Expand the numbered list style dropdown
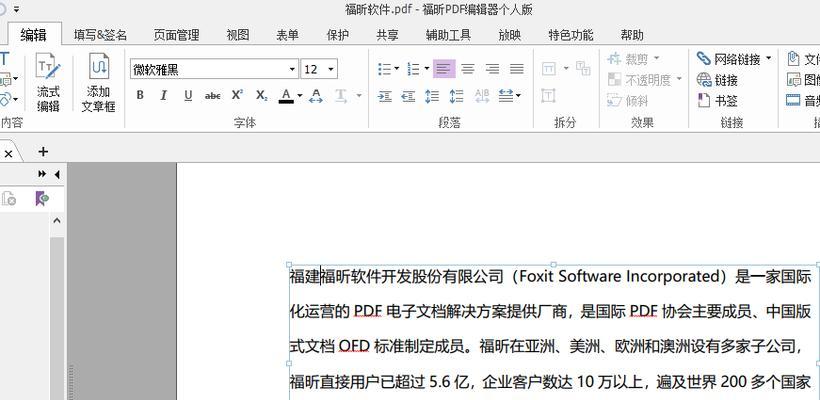 427,68
